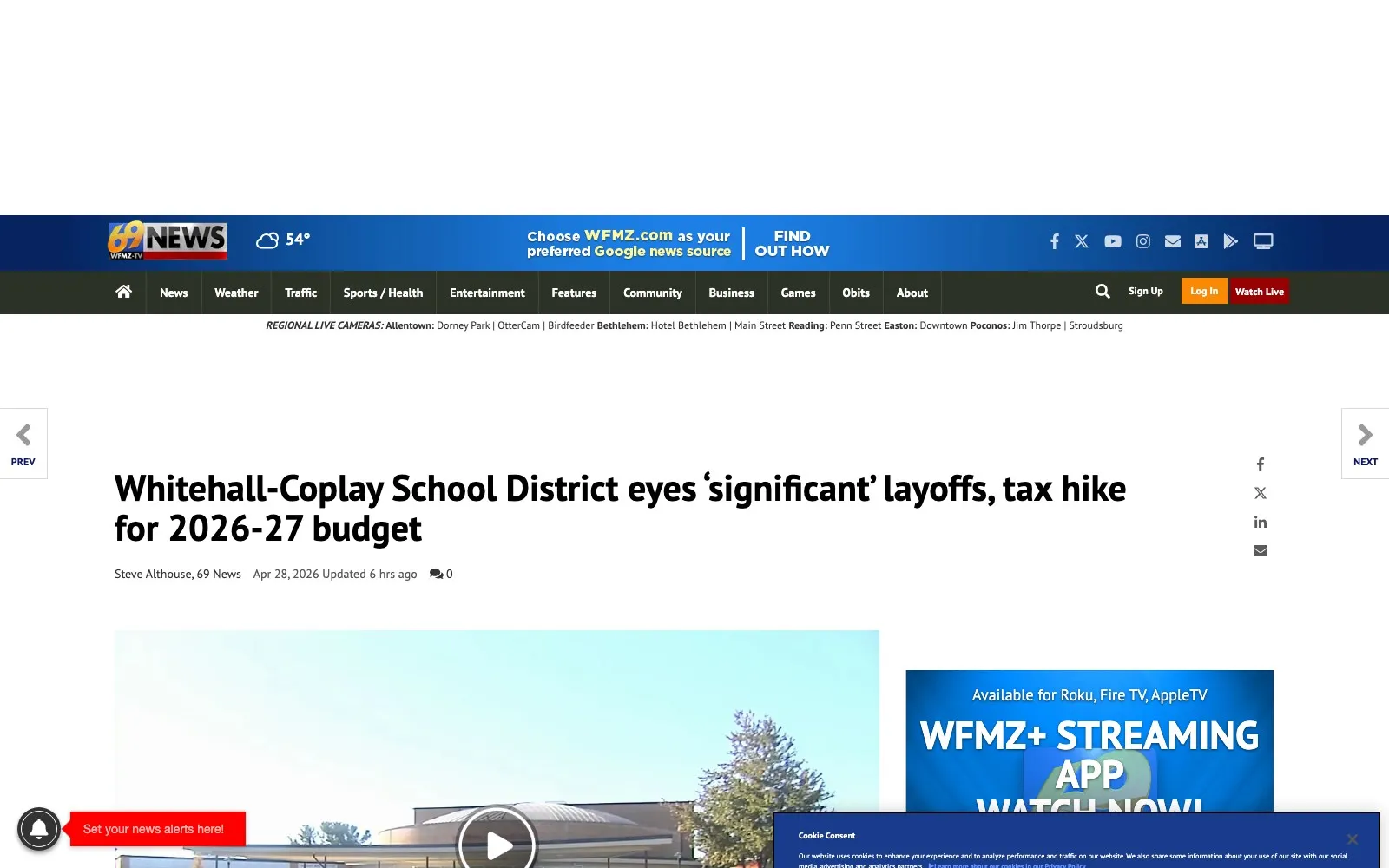Open the Main Street live camera
Screen dimensions: 1389x868
click(x=760, y=325)
